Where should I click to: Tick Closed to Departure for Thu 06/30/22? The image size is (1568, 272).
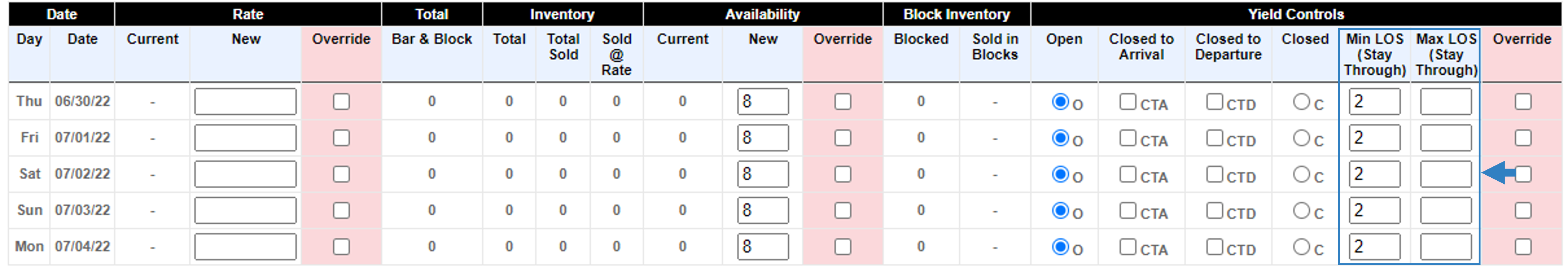1215,101
